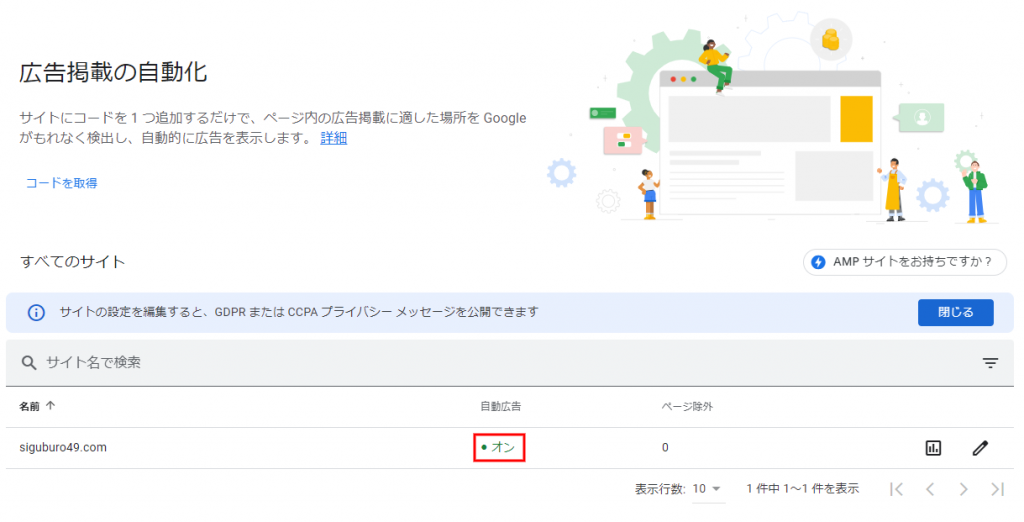Image resolution: width=1024 pixels, height=522 pixels.
Task: Click the ページ除外 column header
Action: pos(687,406)
